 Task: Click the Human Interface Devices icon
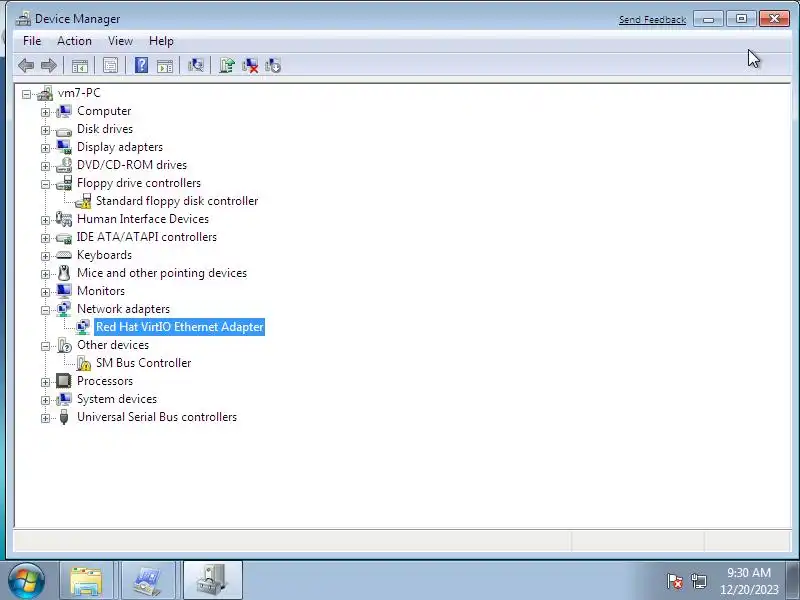(x=64, y=219)
